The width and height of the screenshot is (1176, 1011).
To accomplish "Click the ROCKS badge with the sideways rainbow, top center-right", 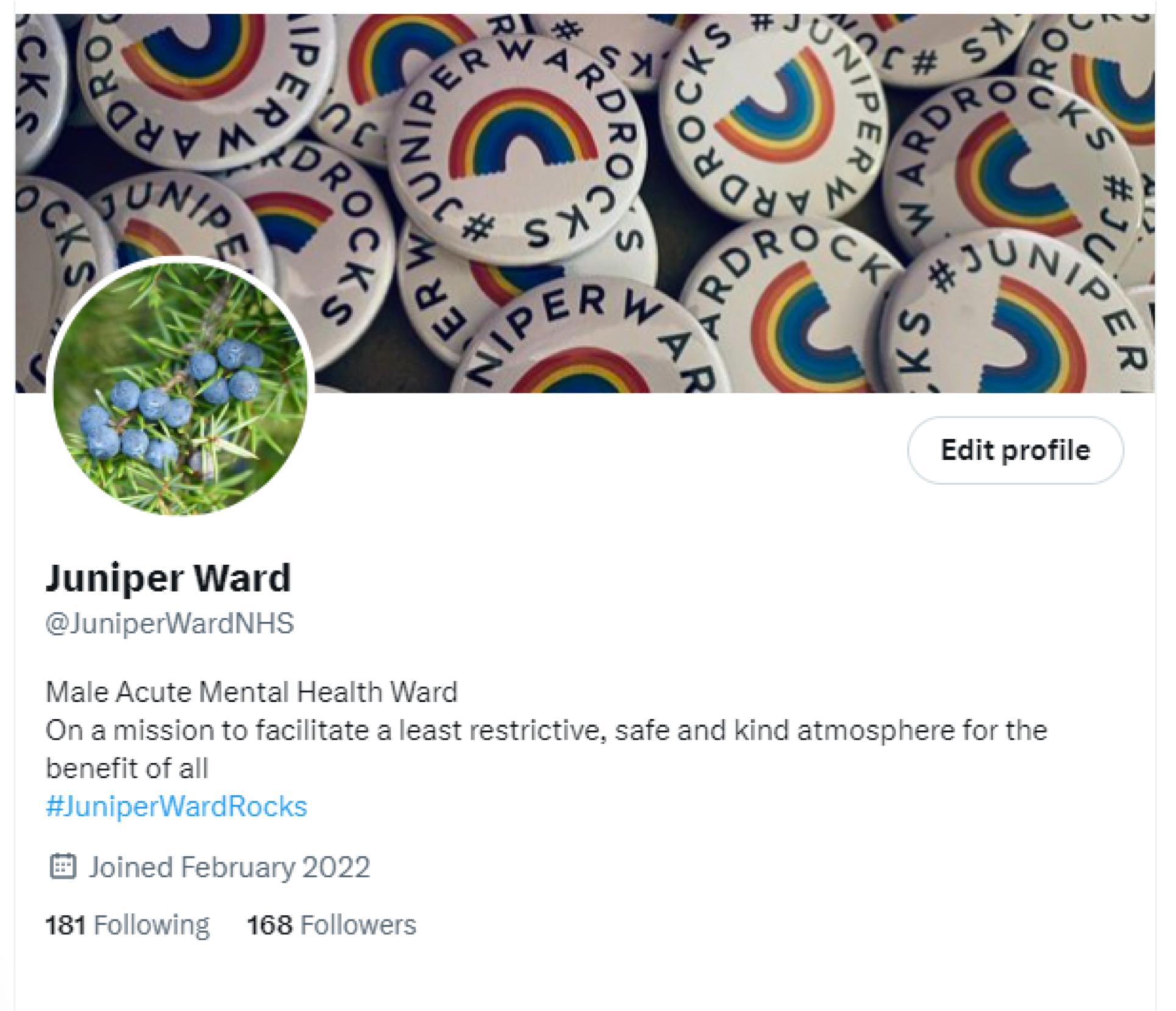I will tap(774, 122).
